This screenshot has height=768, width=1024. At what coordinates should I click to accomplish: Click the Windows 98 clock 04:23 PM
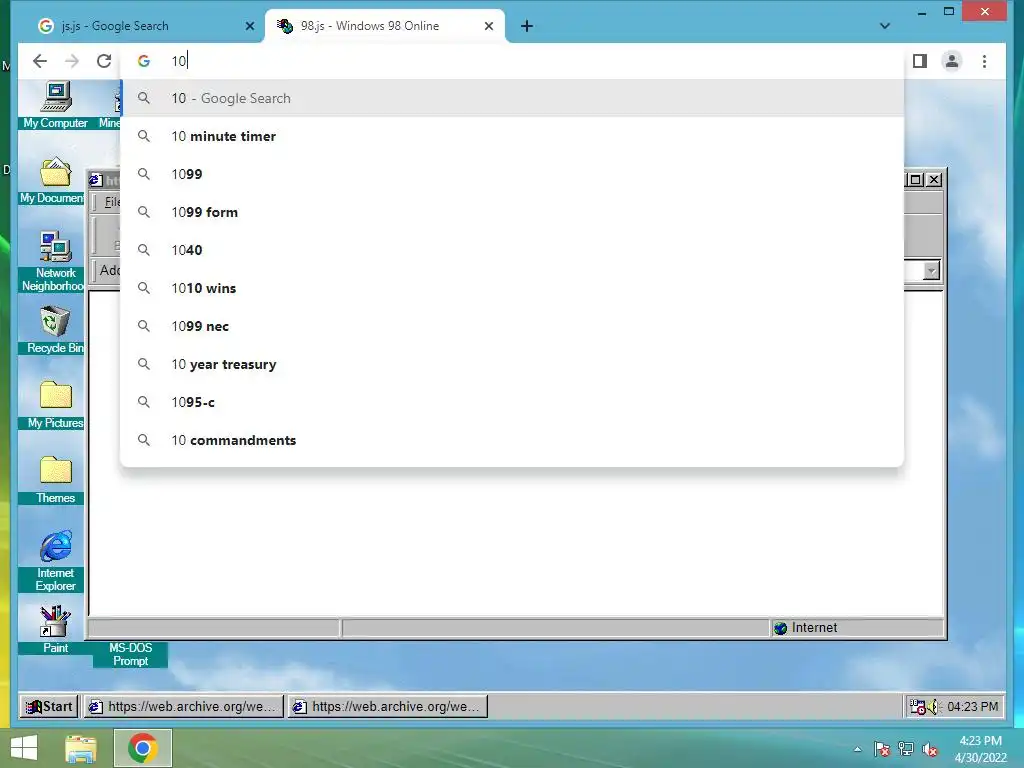coord(972,707)
